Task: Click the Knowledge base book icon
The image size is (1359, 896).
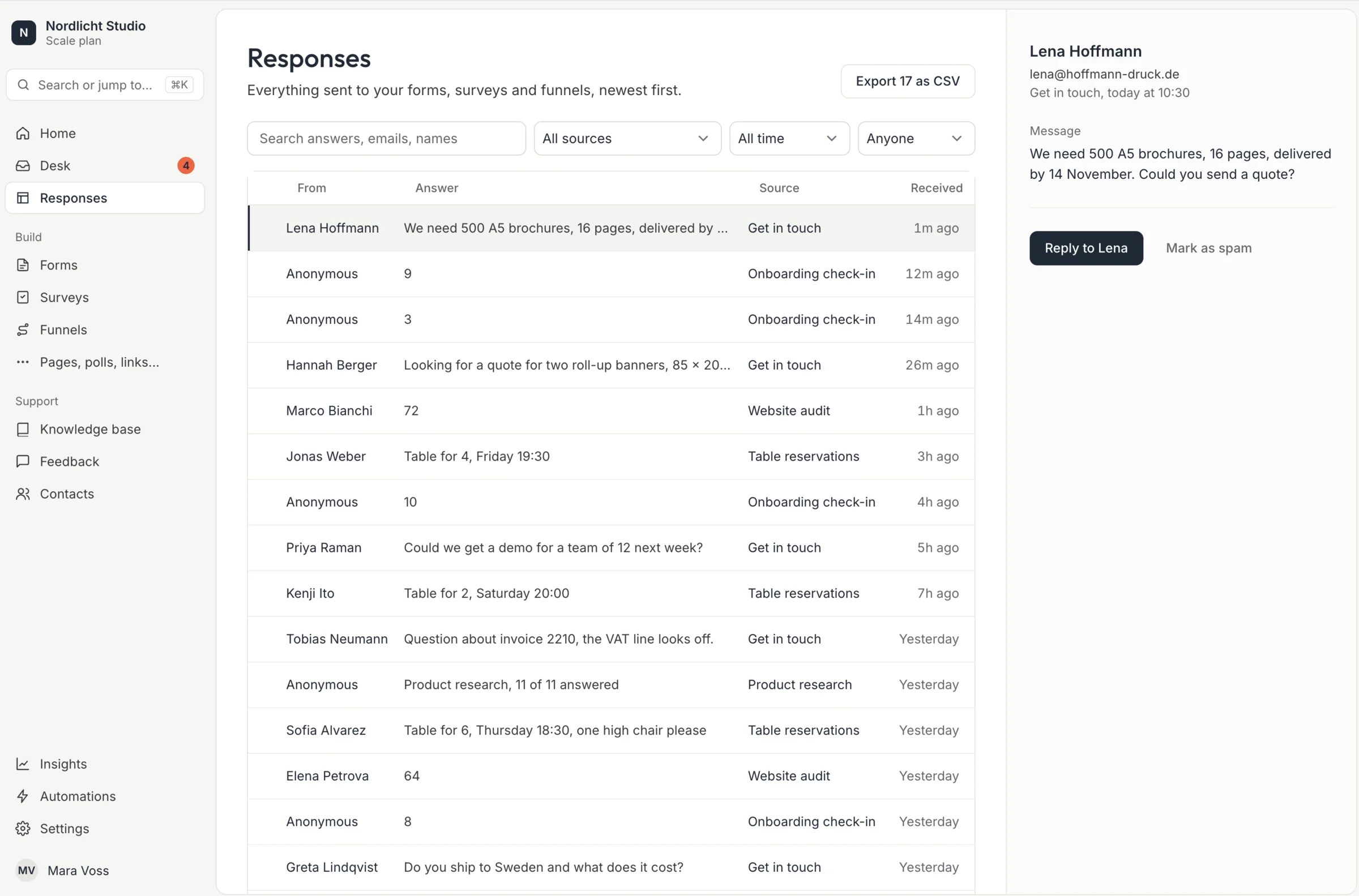Action: (x=23, y=429)
